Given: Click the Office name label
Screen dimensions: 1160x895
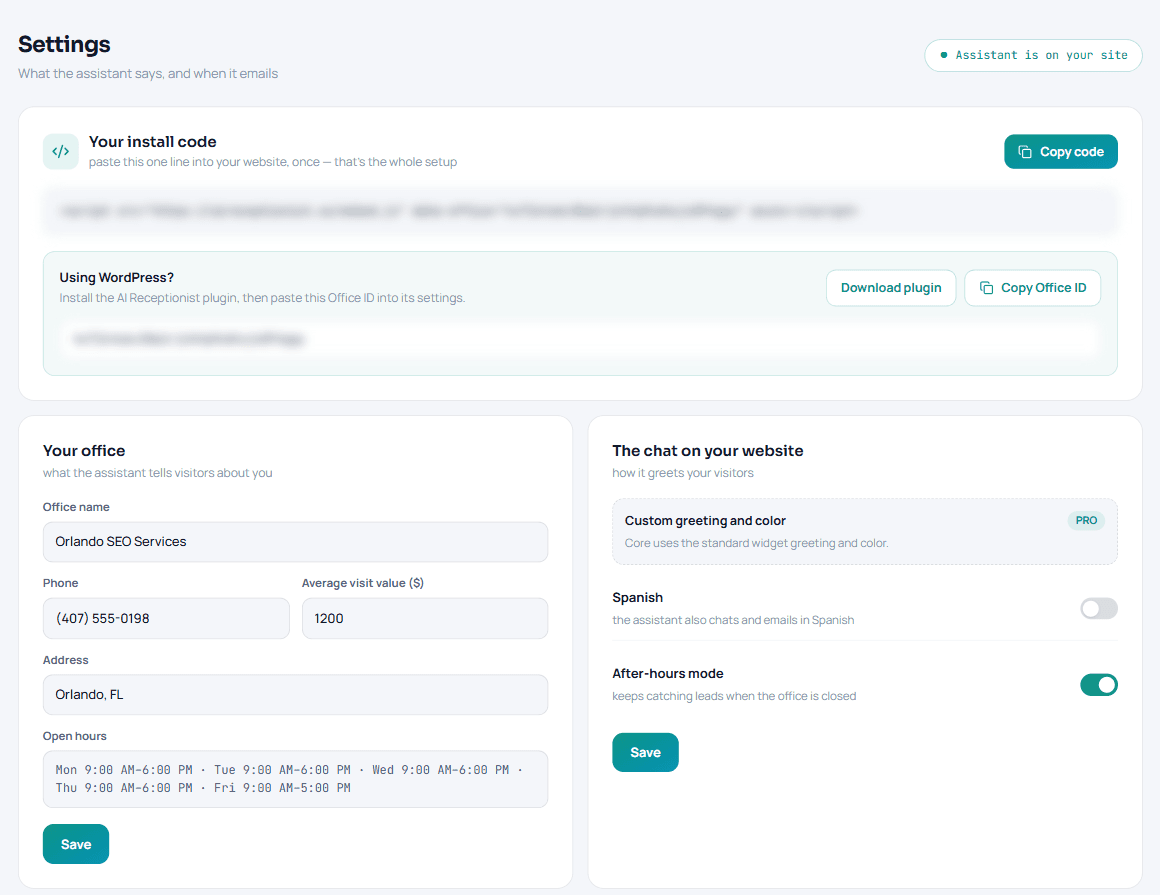Looking at the screenshot, I should [75, 507].
